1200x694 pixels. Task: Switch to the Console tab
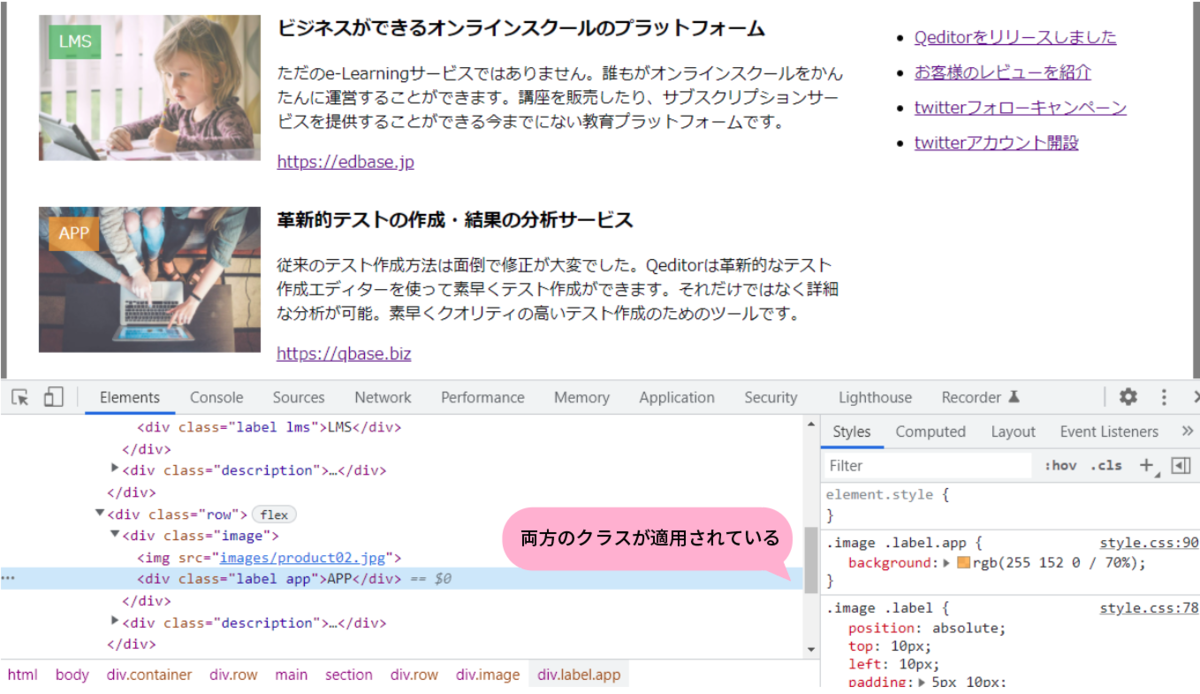[216, 397]
